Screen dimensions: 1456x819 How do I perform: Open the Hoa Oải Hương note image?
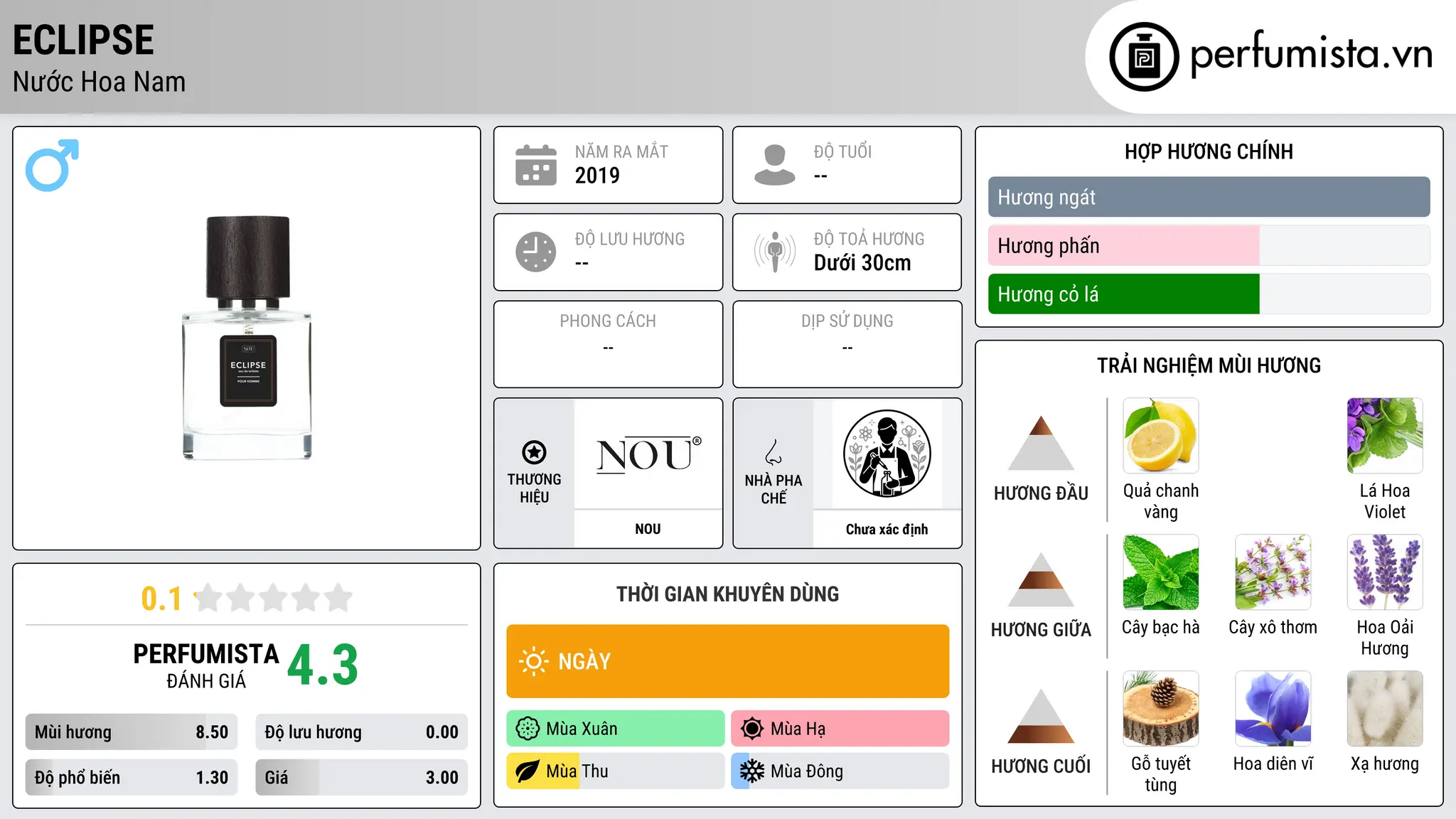click(1385, 572)
